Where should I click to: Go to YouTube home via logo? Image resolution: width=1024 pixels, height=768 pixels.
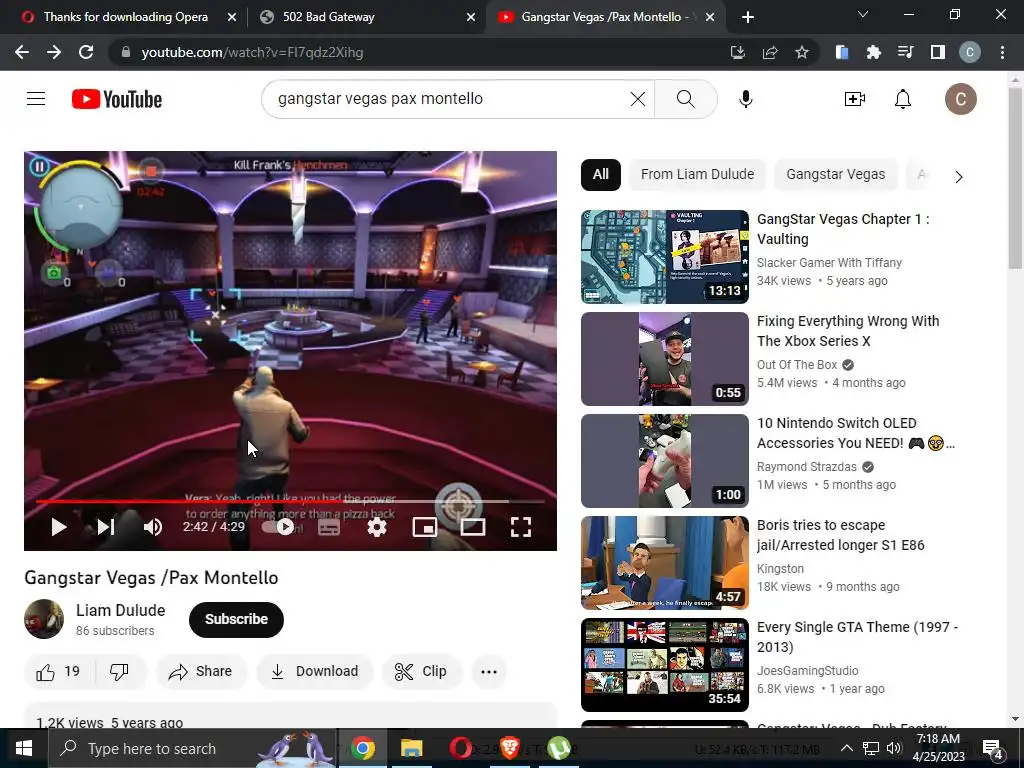[117, 99]
